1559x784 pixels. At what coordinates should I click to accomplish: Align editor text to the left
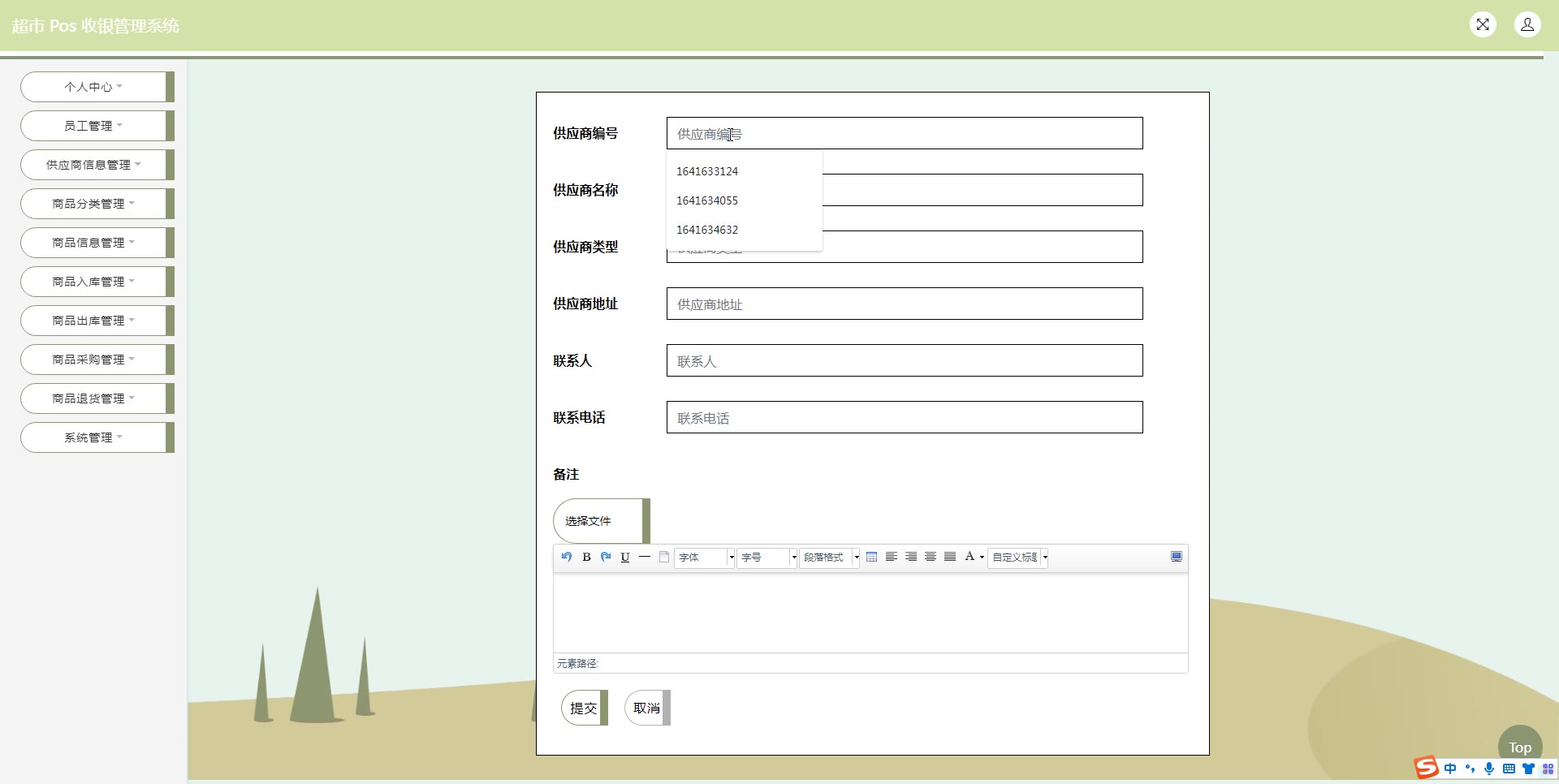(x=892, y=557)
